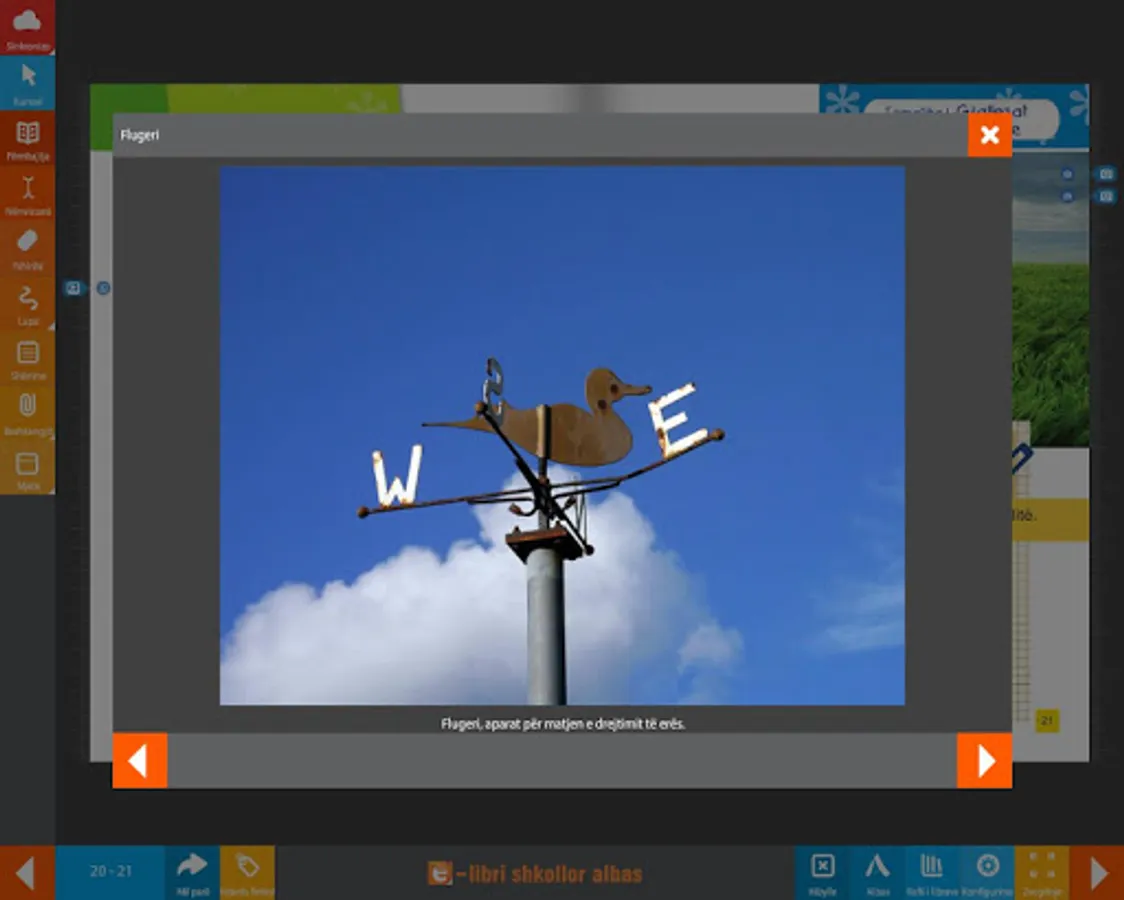This screenshot has height=900, width=1124.
Task: Click the caption 'Flugeri, aparat për matjen e drejtimit të erës.'
Action: 563,724
